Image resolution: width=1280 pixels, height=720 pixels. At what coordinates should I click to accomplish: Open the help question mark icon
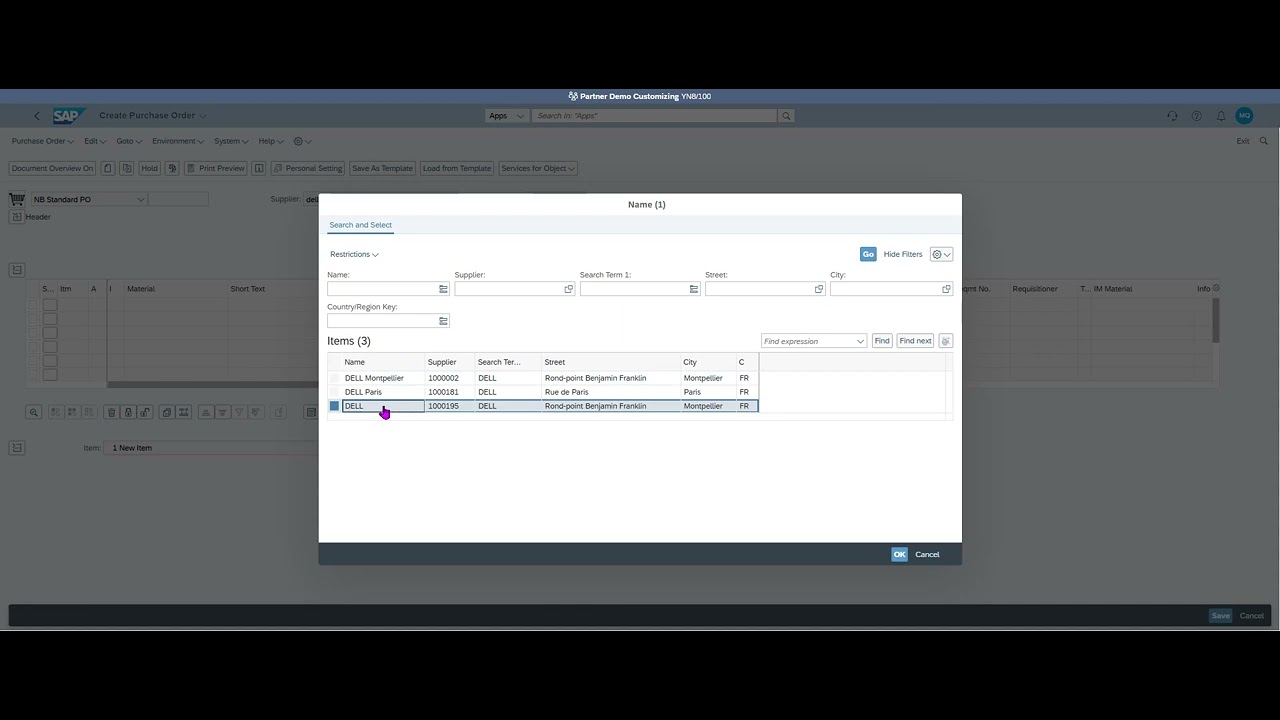(x=1196, y=116)
